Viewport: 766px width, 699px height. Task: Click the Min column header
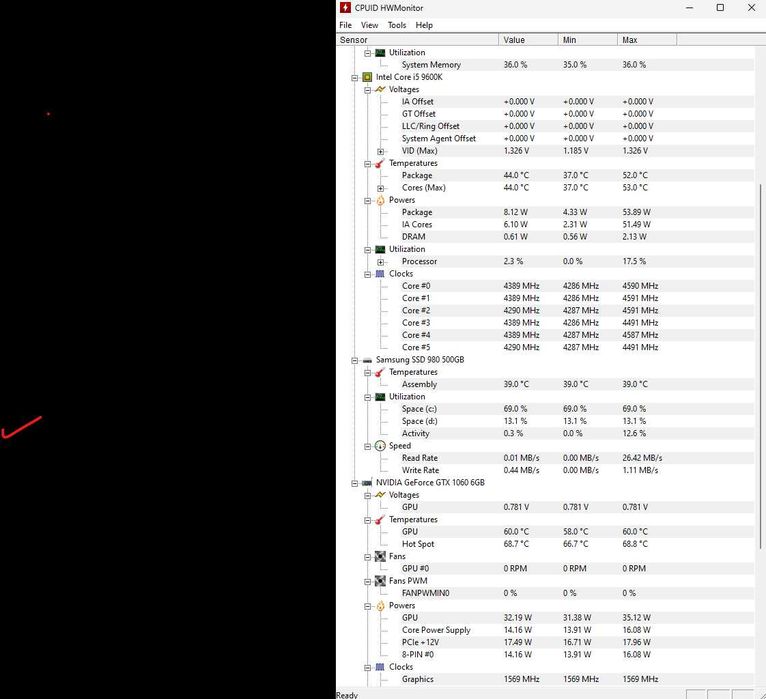pos(588,40)
